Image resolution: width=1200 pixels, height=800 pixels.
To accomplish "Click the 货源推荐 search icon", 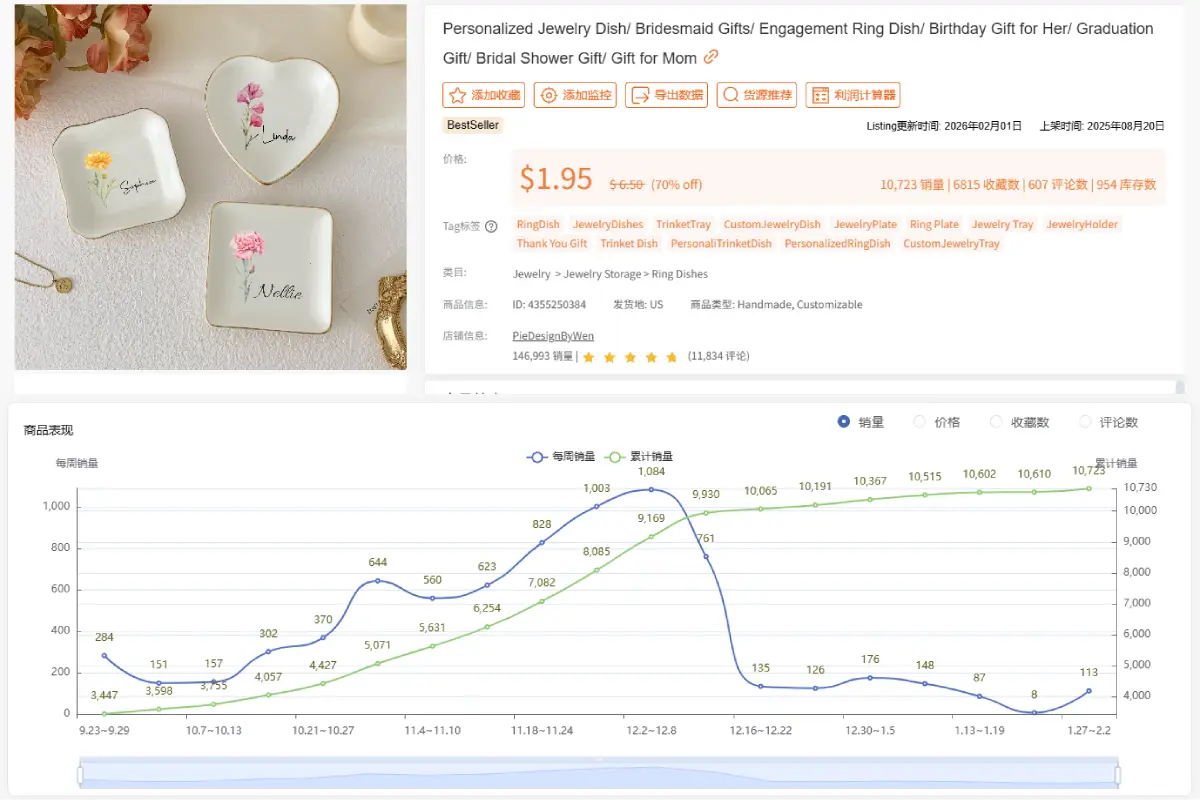I will [x=730, y=95].
